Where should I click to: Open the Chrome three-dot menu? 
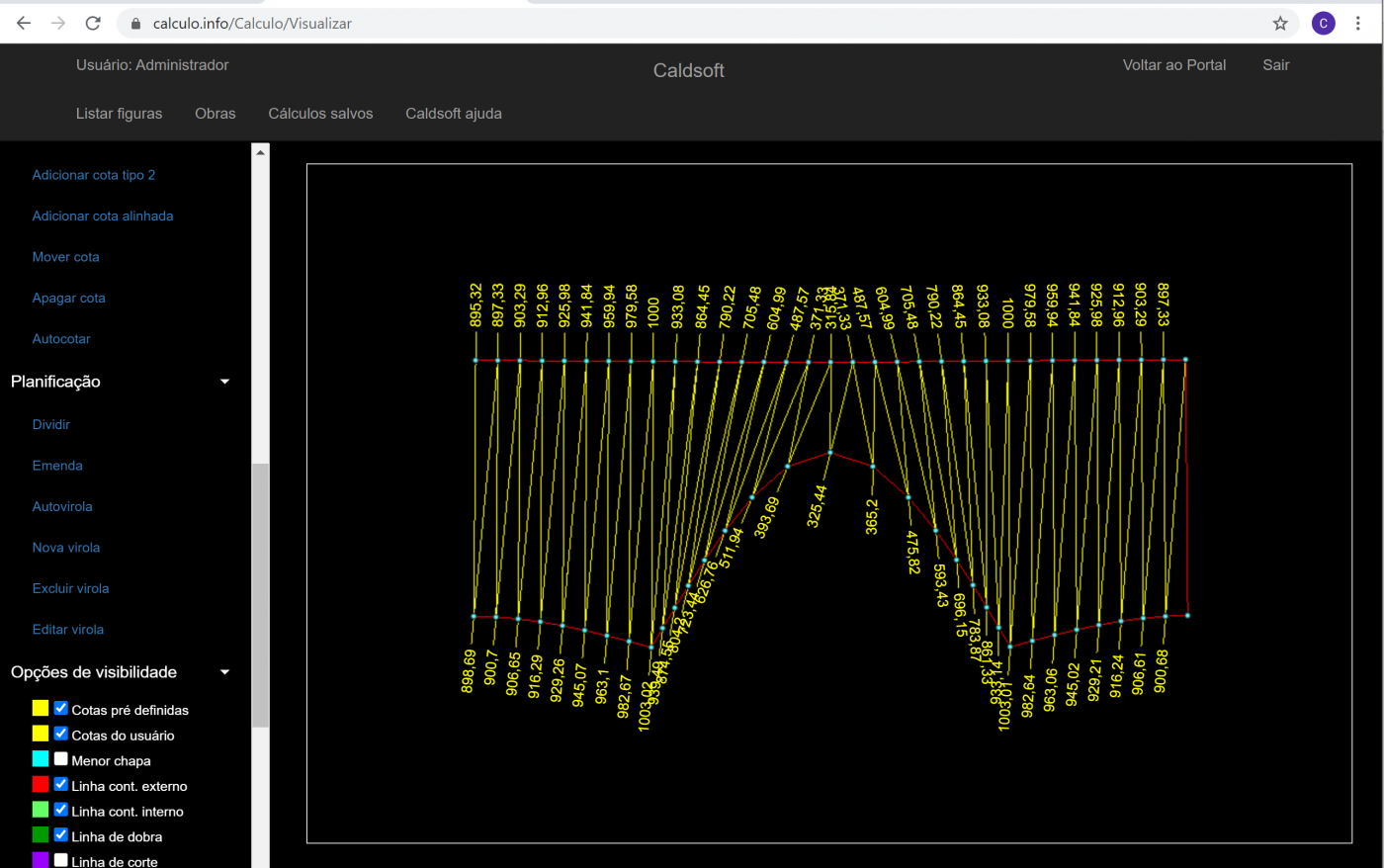1358,23
